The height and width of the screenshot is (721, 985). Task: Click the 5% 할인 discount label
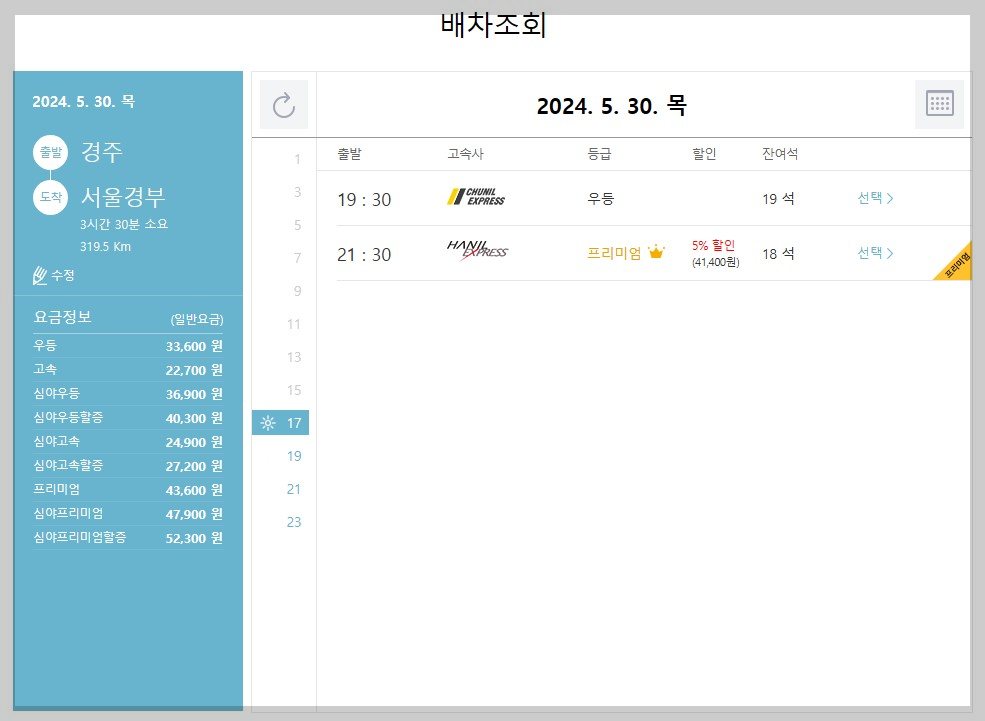pyautogui.click(x=714, y=244)
